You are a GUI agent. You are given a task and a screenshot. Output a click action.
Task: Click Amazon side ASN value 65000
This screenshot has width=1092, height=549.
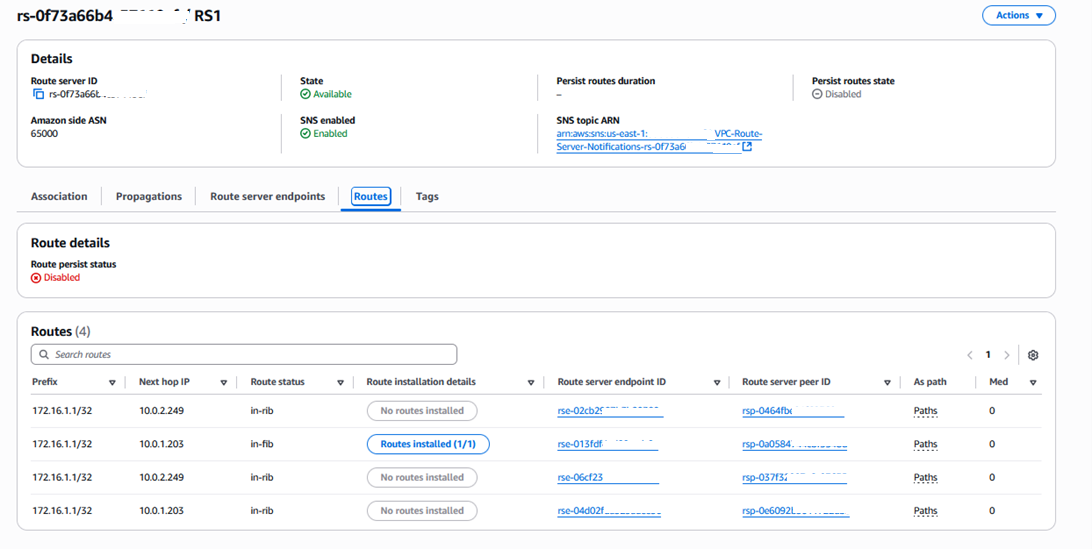click(x=45, y=134)
